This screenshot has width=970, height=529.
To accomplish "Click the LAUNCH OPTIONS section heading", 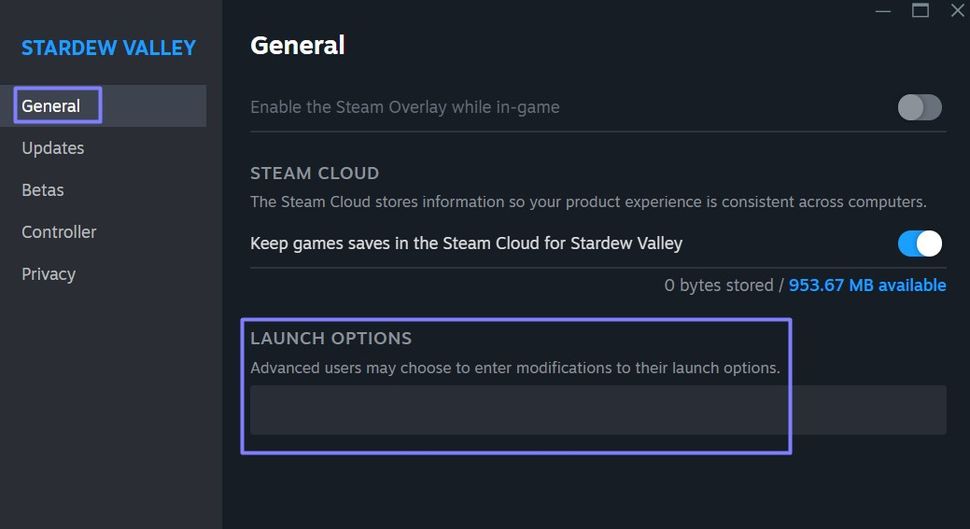I will (x=331, y=338).
